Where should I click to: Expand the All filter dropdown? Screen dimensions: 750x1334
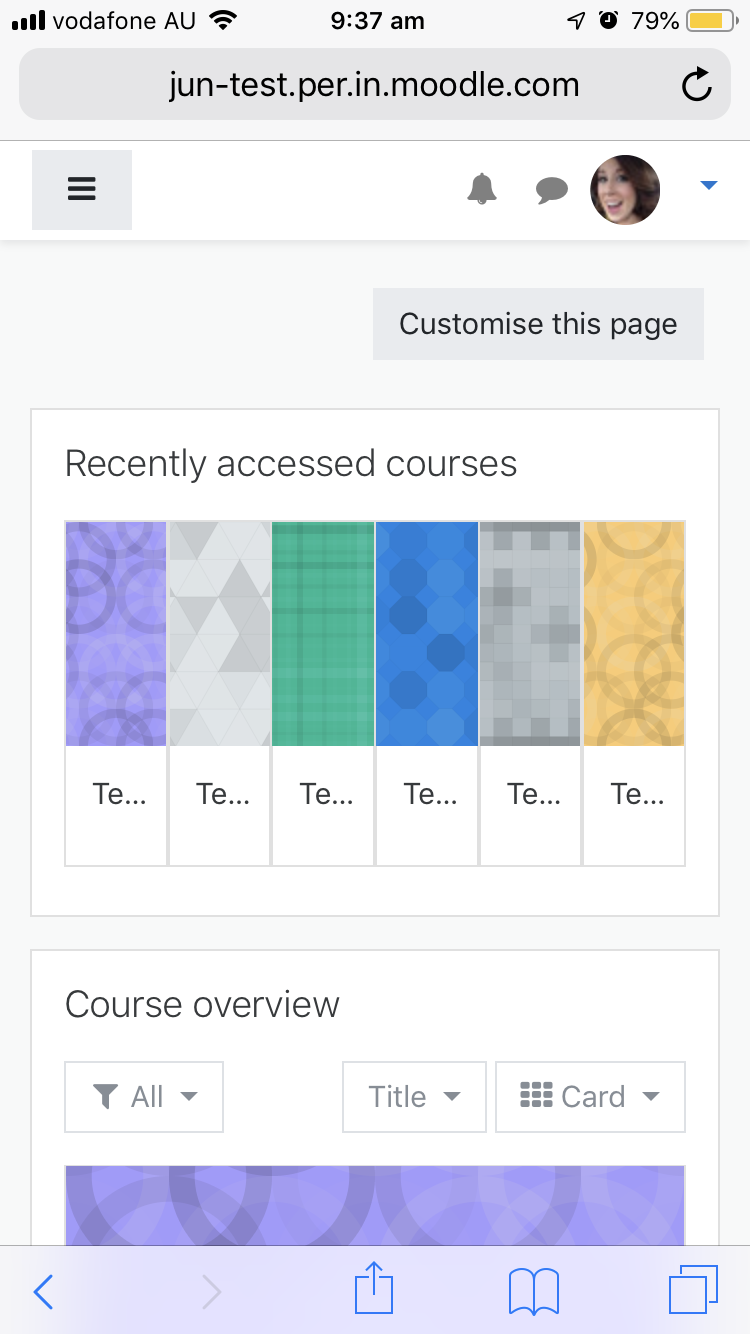click(x=144, y=1097)
